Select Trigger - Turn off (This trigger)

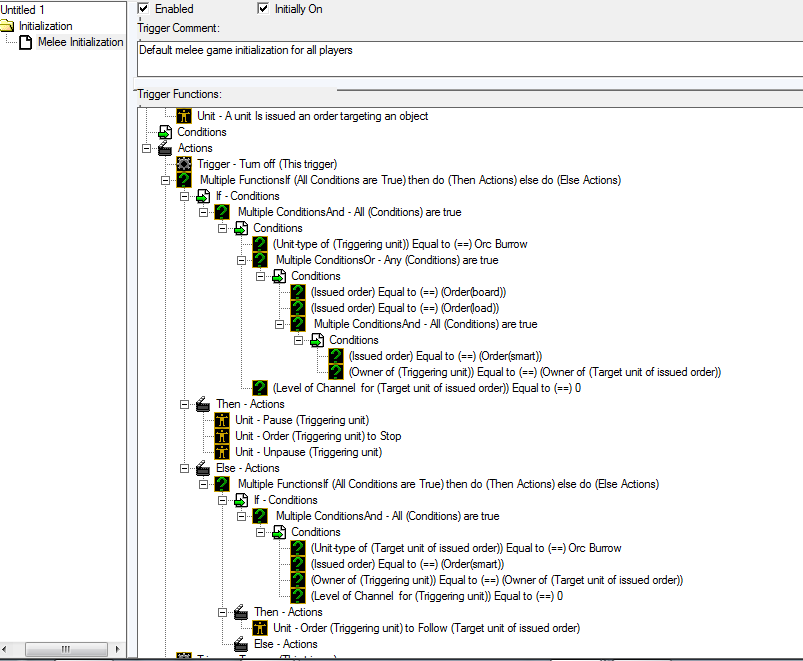pyautogui.click(x=267, y=164)
